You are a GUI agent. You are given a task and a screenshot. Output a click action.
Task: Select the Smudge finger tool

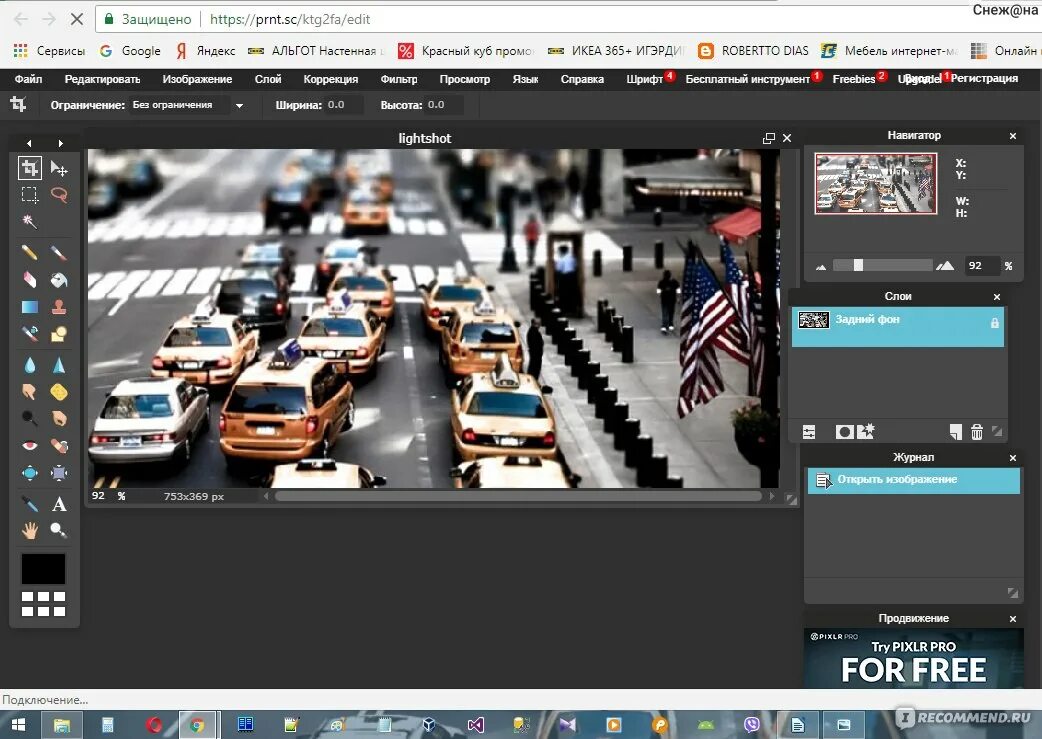click(x=29, y=391)
